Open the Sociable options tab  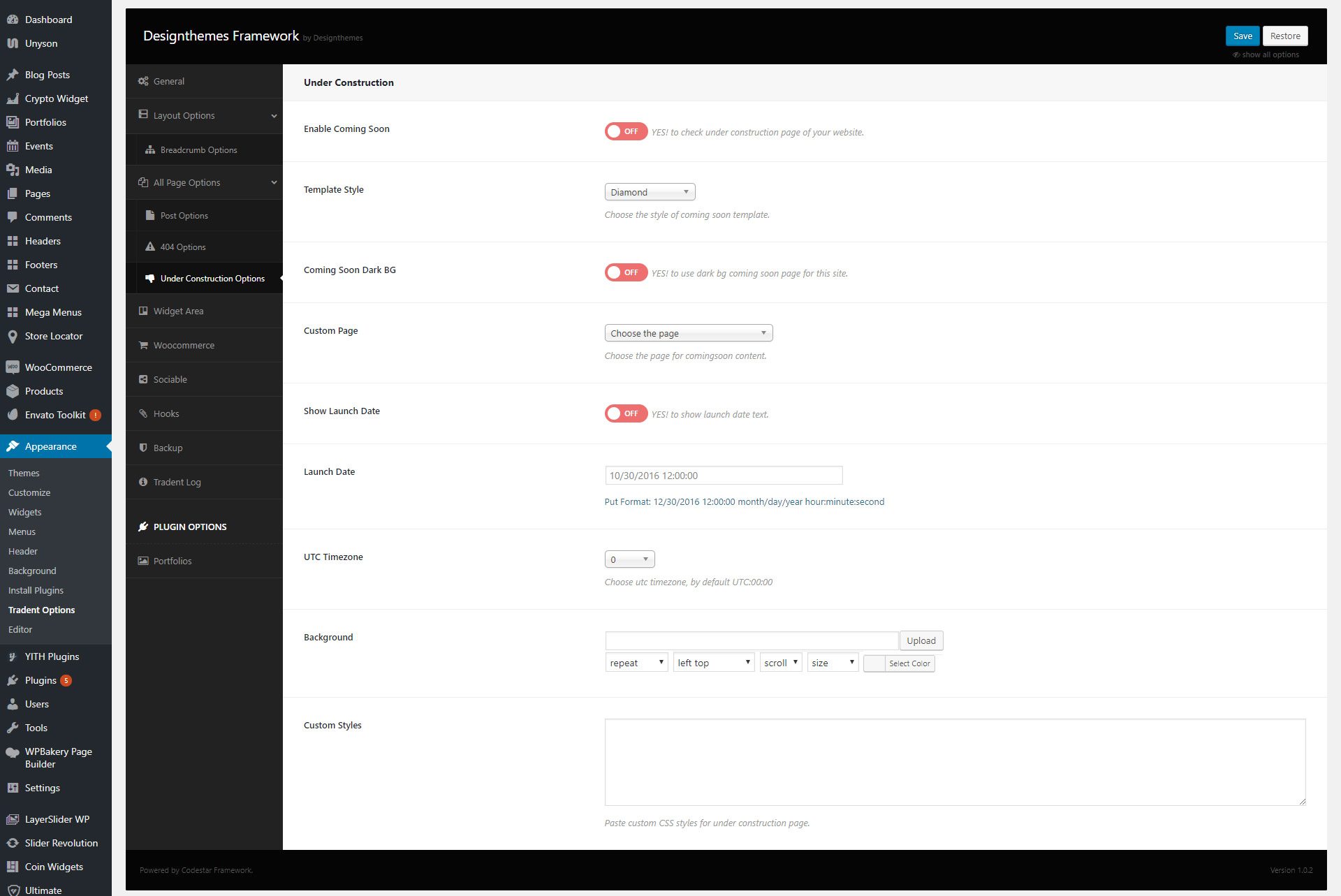click(170, 379)
